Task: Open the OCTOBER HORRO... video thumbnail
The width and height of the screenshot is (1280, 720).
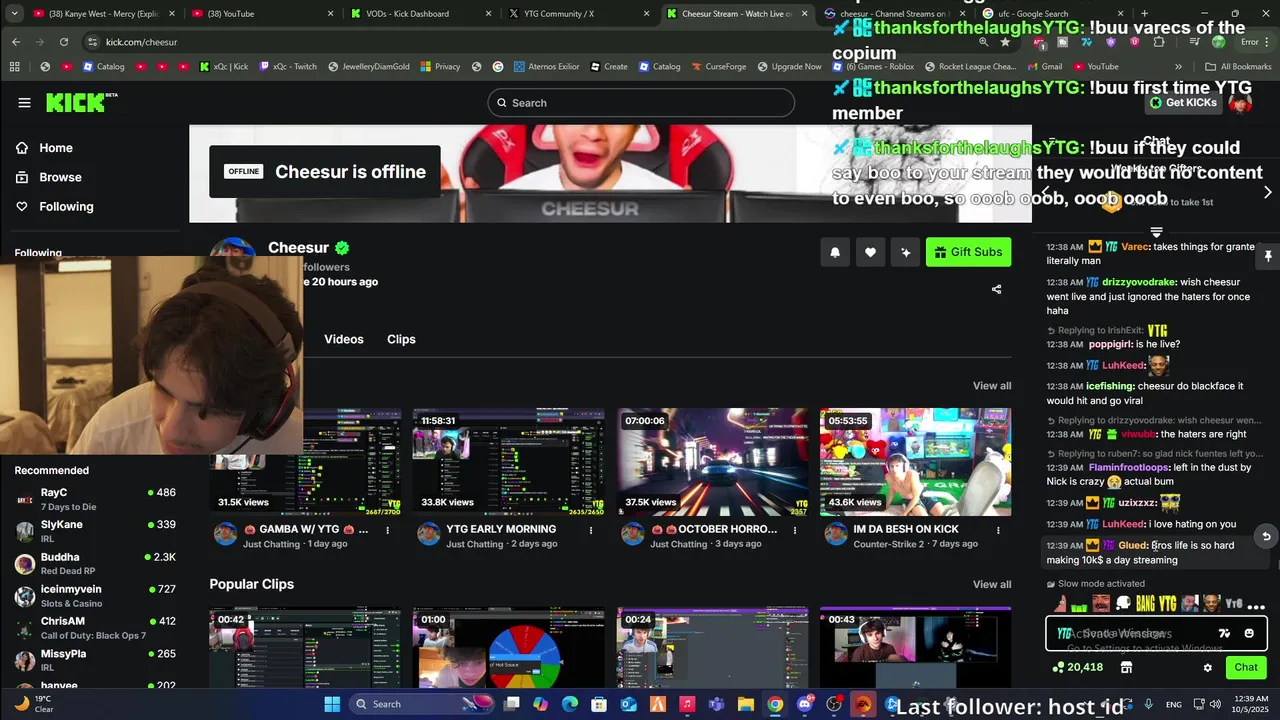Action: tap(712, 462)
